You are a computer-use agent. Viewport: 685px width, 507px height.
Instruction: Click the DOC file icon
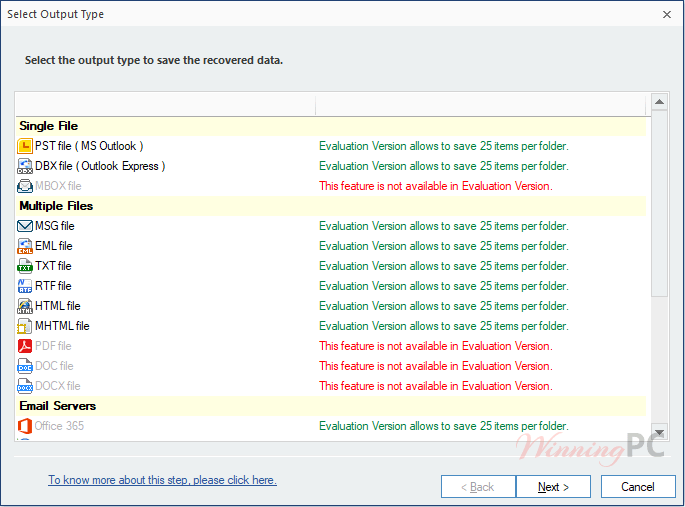25,366
